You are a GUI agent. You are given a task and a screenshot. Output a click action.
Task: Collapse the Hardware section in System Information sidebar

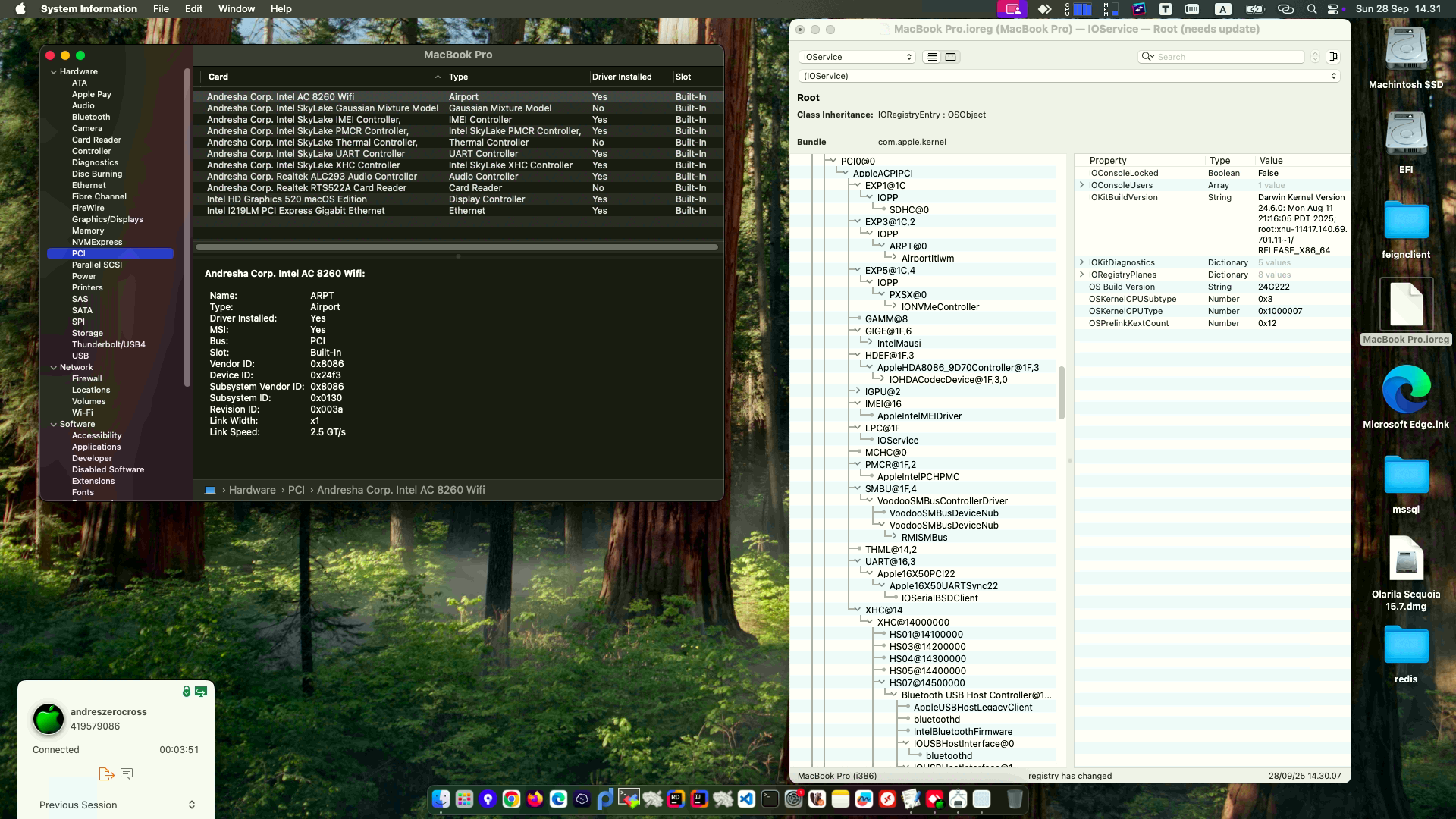point(54,71)
